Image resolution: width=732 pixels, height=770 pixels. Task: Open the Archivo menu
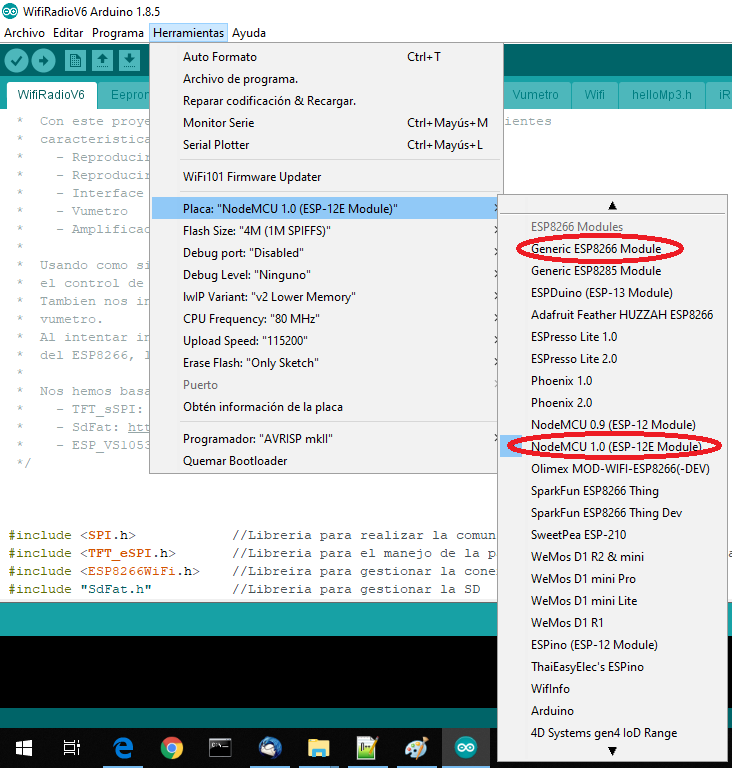click(x=25, y=33)
